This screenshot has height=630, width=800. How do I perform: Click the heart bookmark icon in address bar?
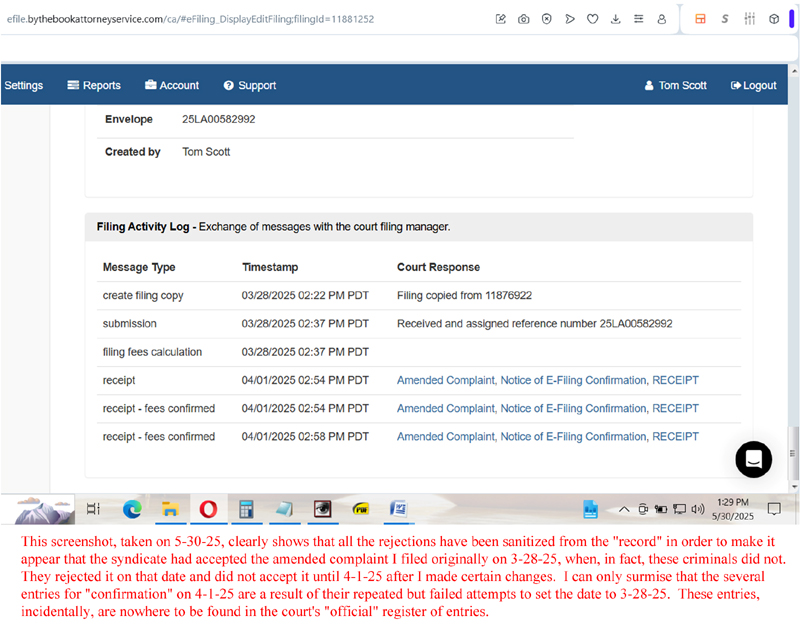point(593,19)
